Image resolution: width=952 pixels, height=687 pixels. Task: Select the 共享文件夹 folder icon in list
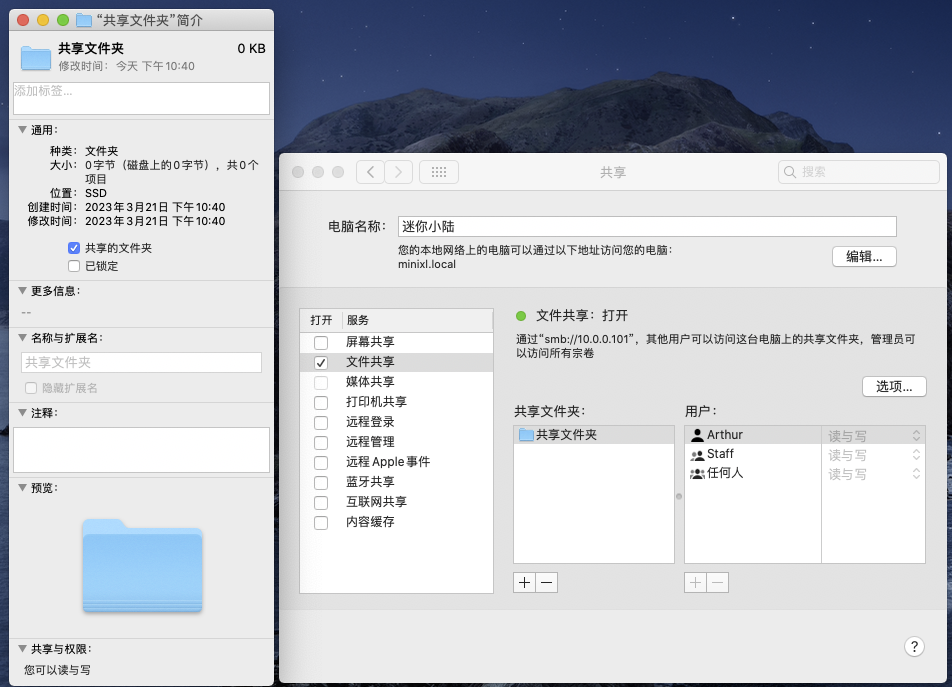point(526,435)
